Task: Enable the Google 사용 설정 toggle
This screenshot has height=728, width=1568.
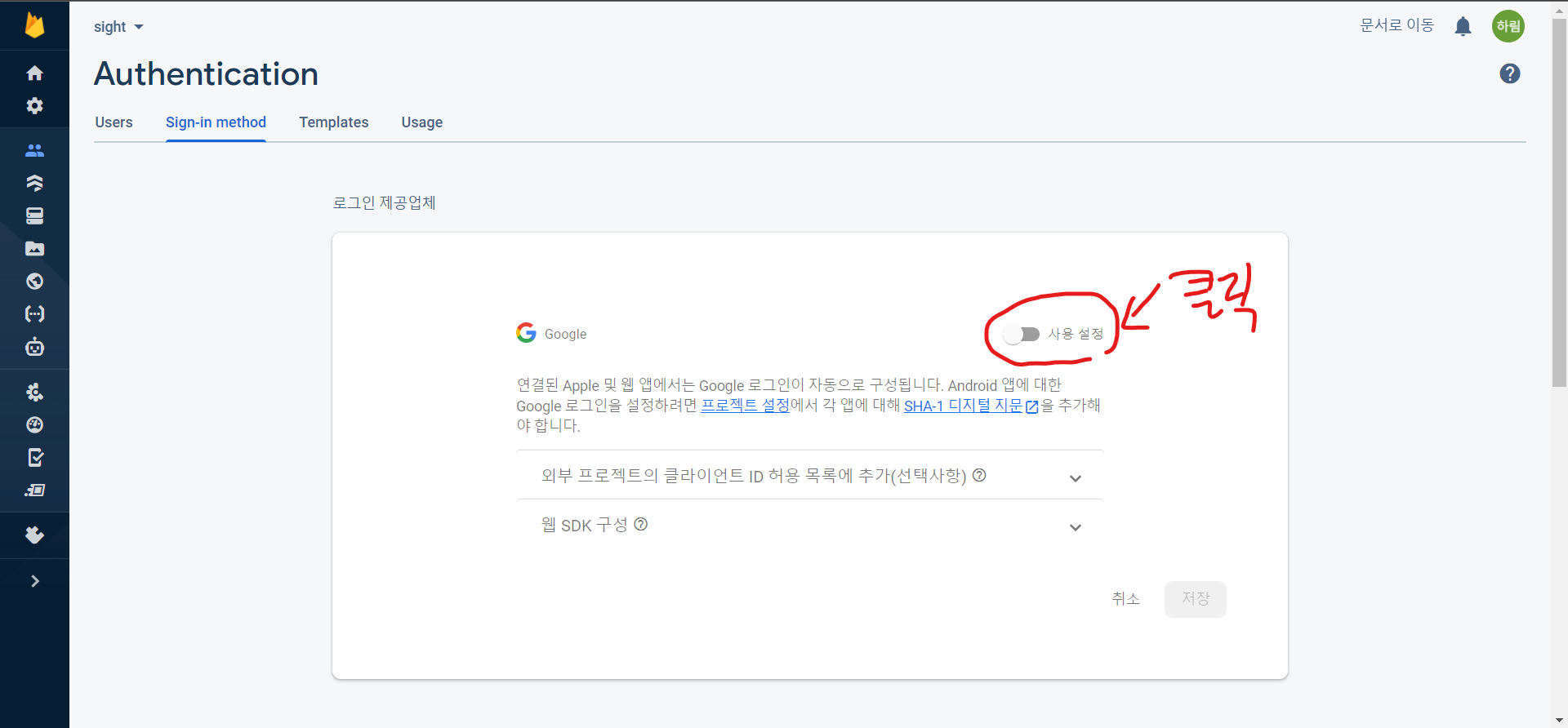Action: point(1021,334)
